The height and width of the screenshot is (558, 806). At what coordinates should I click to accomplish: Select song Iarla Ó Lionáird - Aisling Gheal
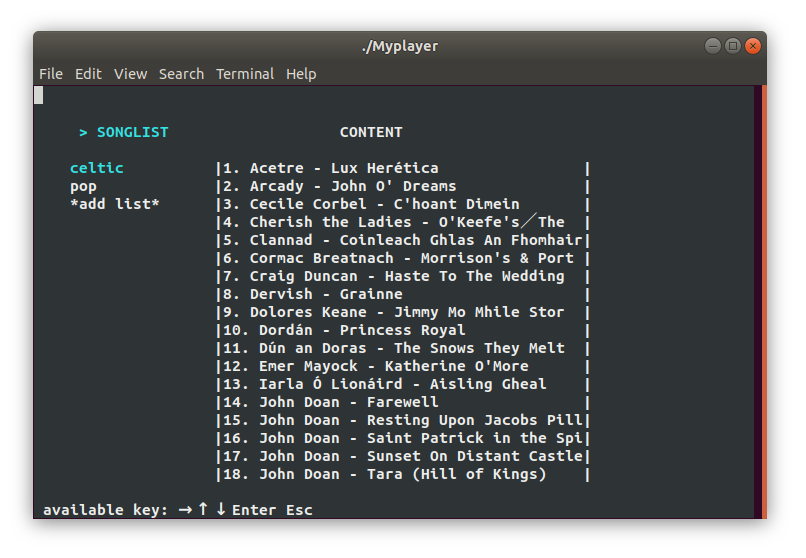[x=385, y=384]
